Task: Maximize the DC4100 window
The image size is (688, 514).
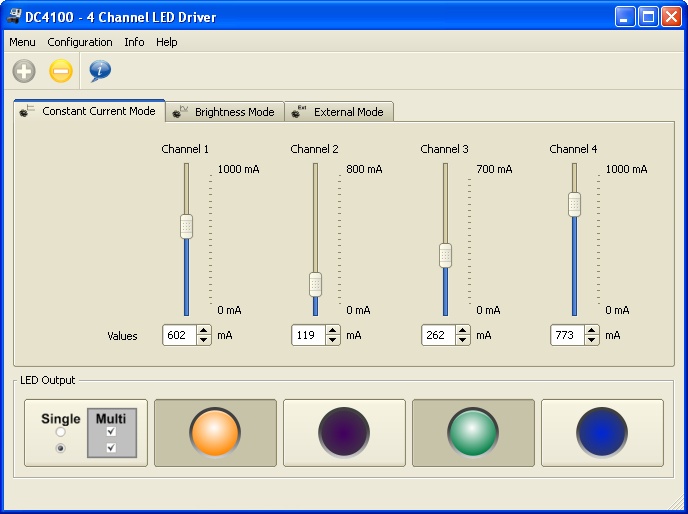Action: [648, 17]
